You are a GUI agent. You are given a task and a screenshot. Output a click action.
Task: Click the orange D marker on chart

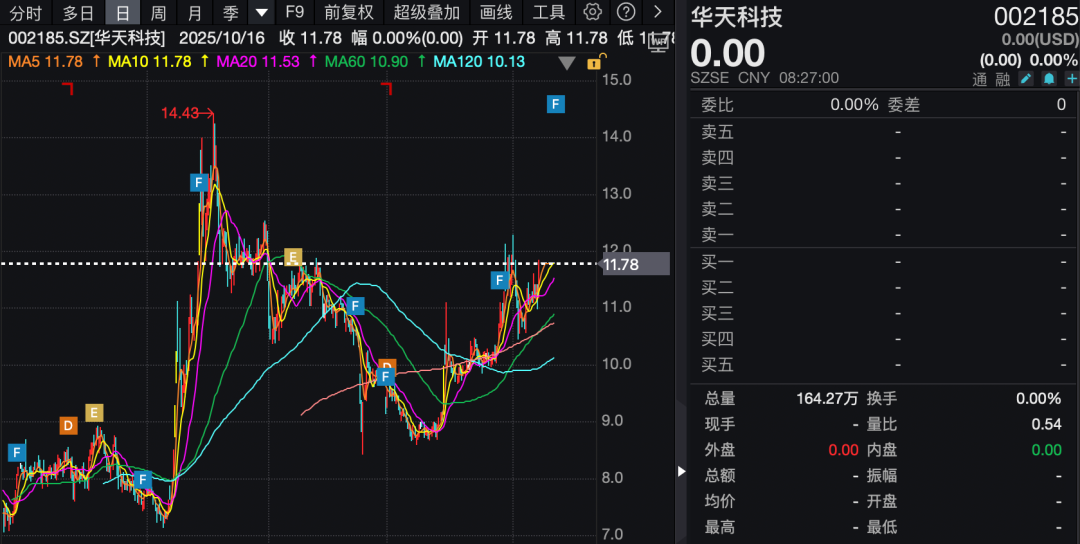pyautogui.click(x=68, y=426)
